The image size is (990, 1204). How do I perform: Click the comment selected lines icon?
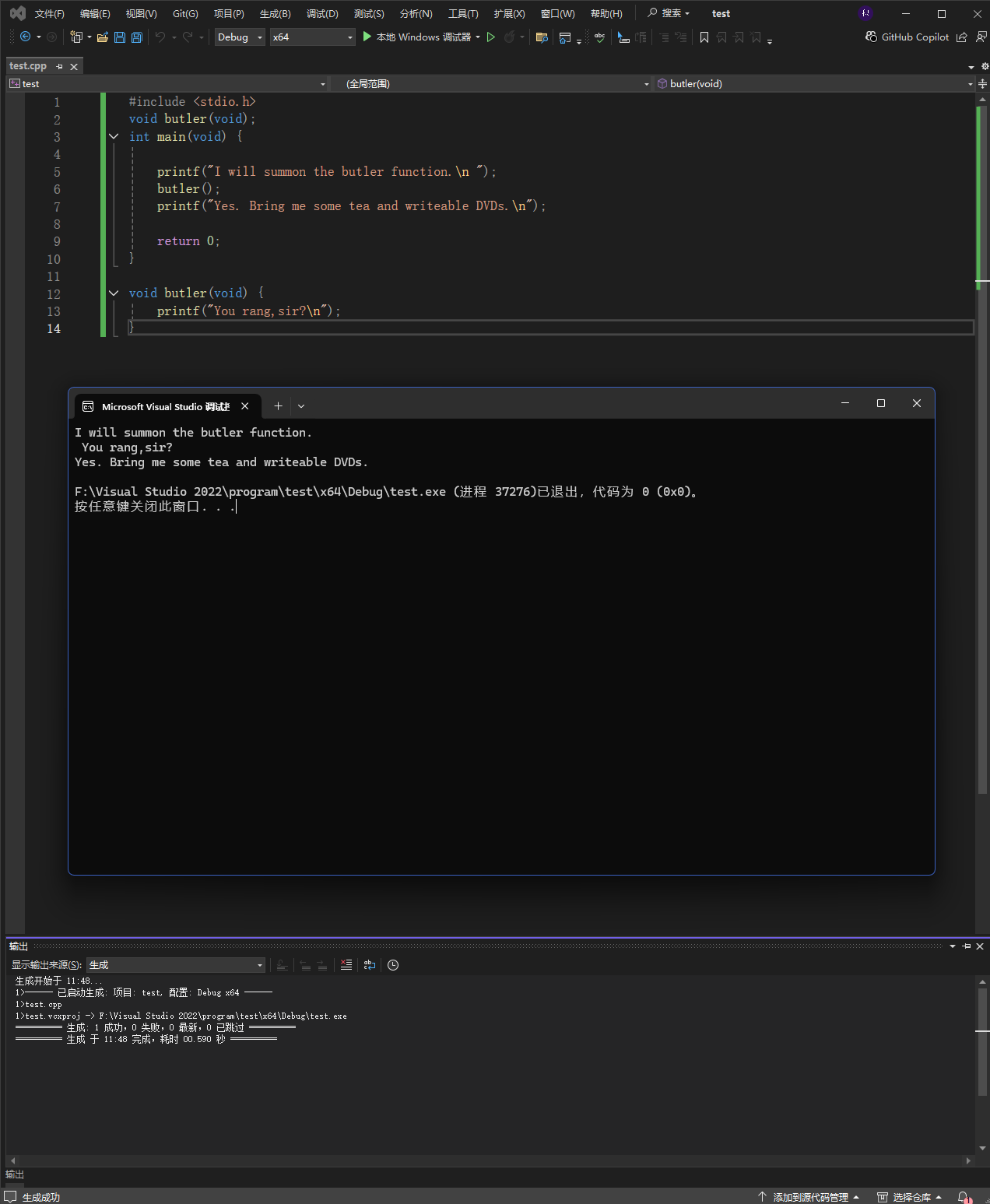pyautogui.click(x=664, y=37)
